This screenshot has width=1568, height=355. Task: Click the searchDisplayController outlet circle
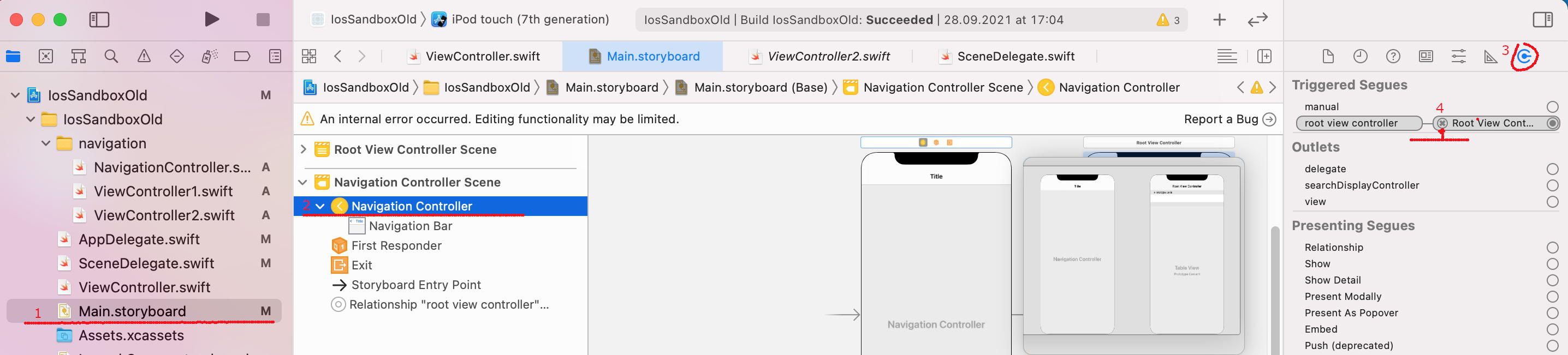[1552, 185]
